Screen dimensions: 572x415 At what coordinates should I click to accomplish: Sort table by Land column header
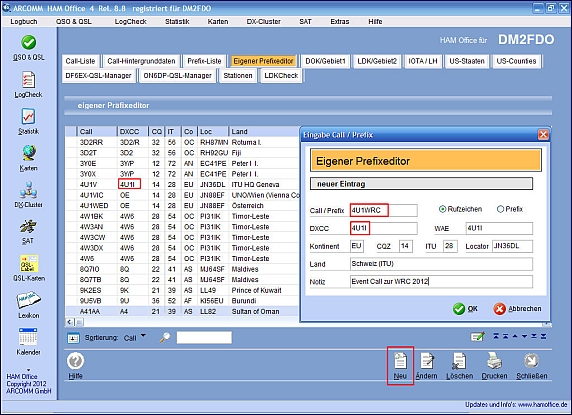coord(263,131)
